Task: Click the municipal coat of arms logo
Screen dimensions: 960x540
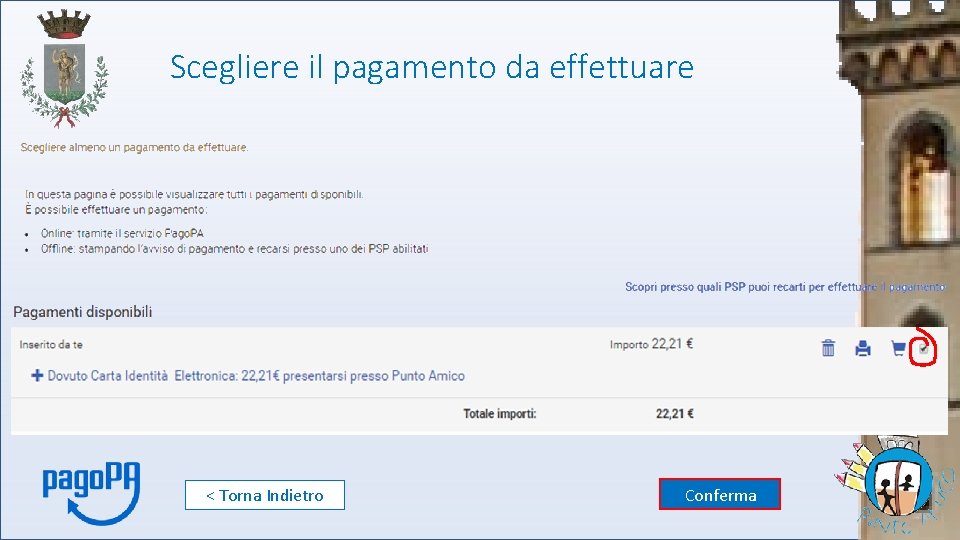Action: pos(64,69)
